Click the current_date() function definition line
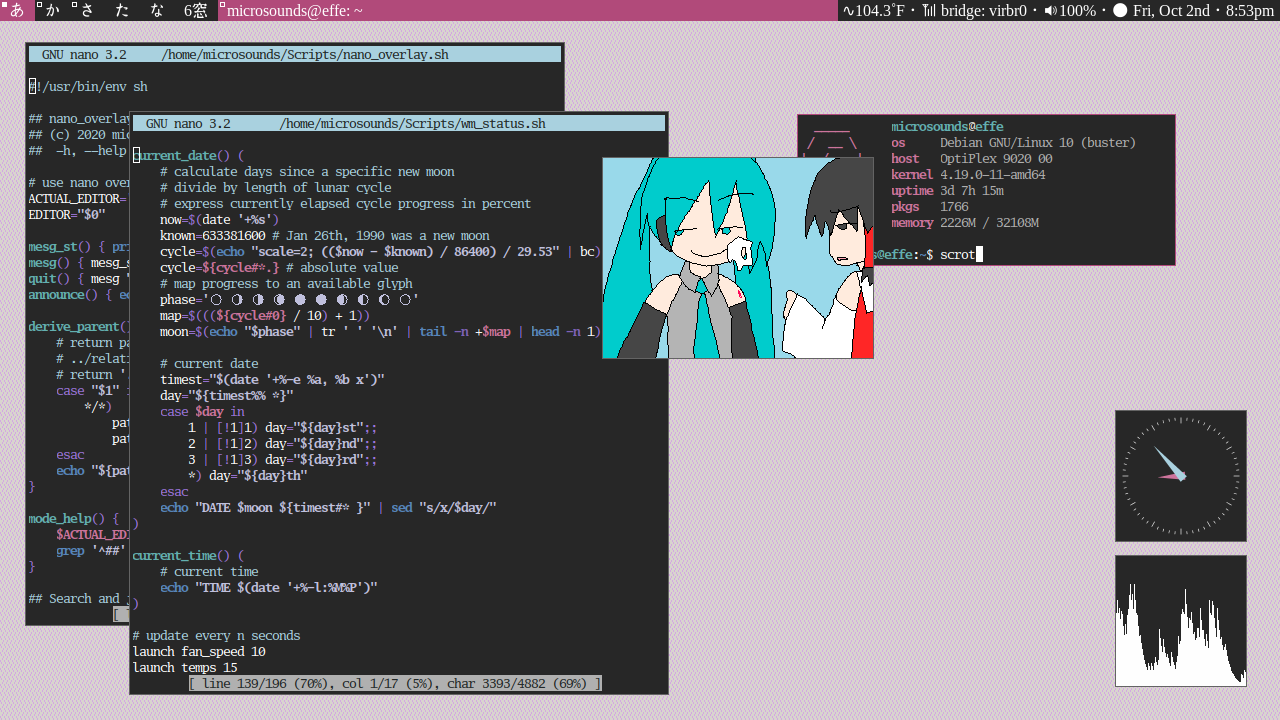1280x720 pixels. (x=189, y=155)
